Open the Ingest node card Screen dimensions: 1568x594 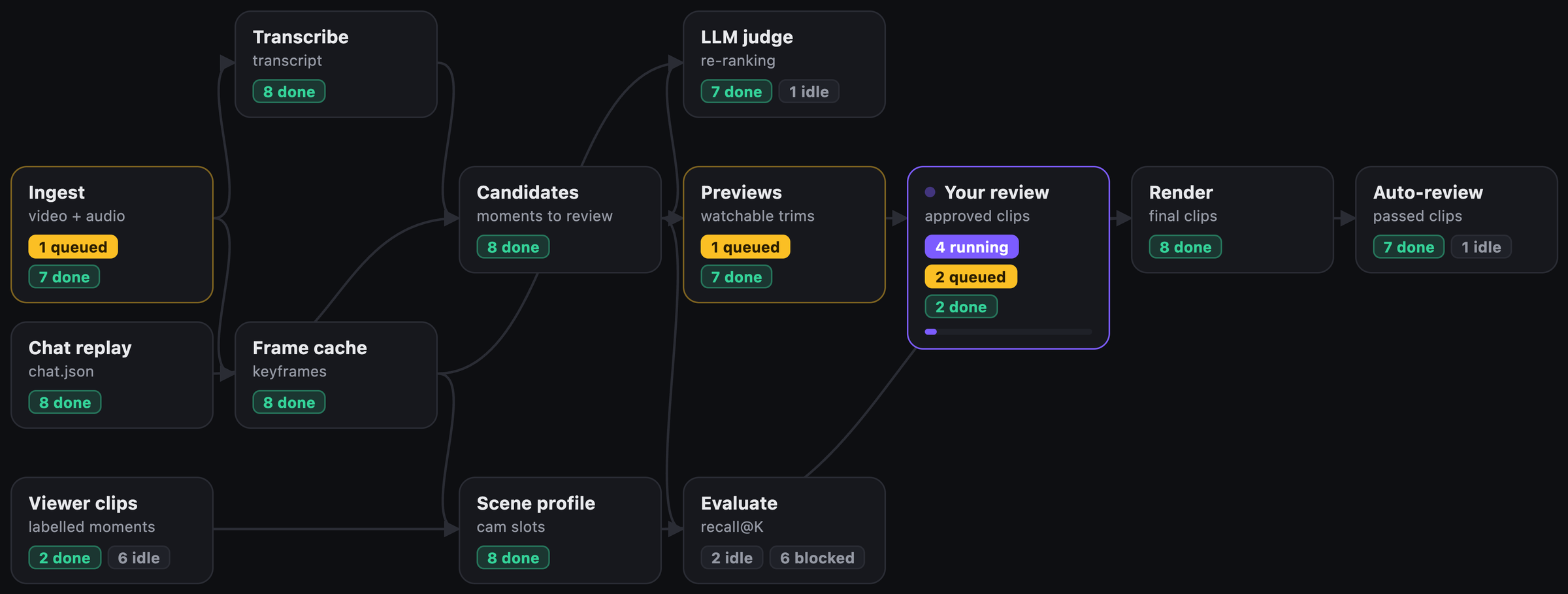click(x=112, y=235)
